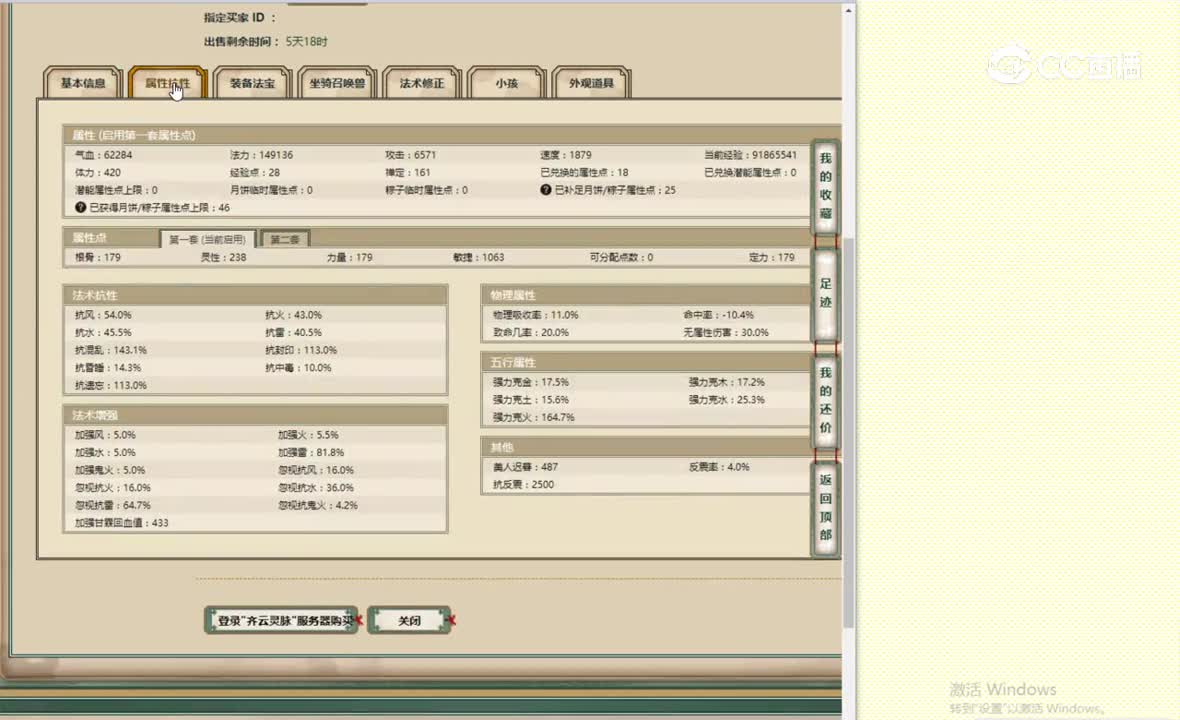The image size is (1180, 720).
Task: Click the 强力克金：17.5% entry
Action: click(531, 382)
